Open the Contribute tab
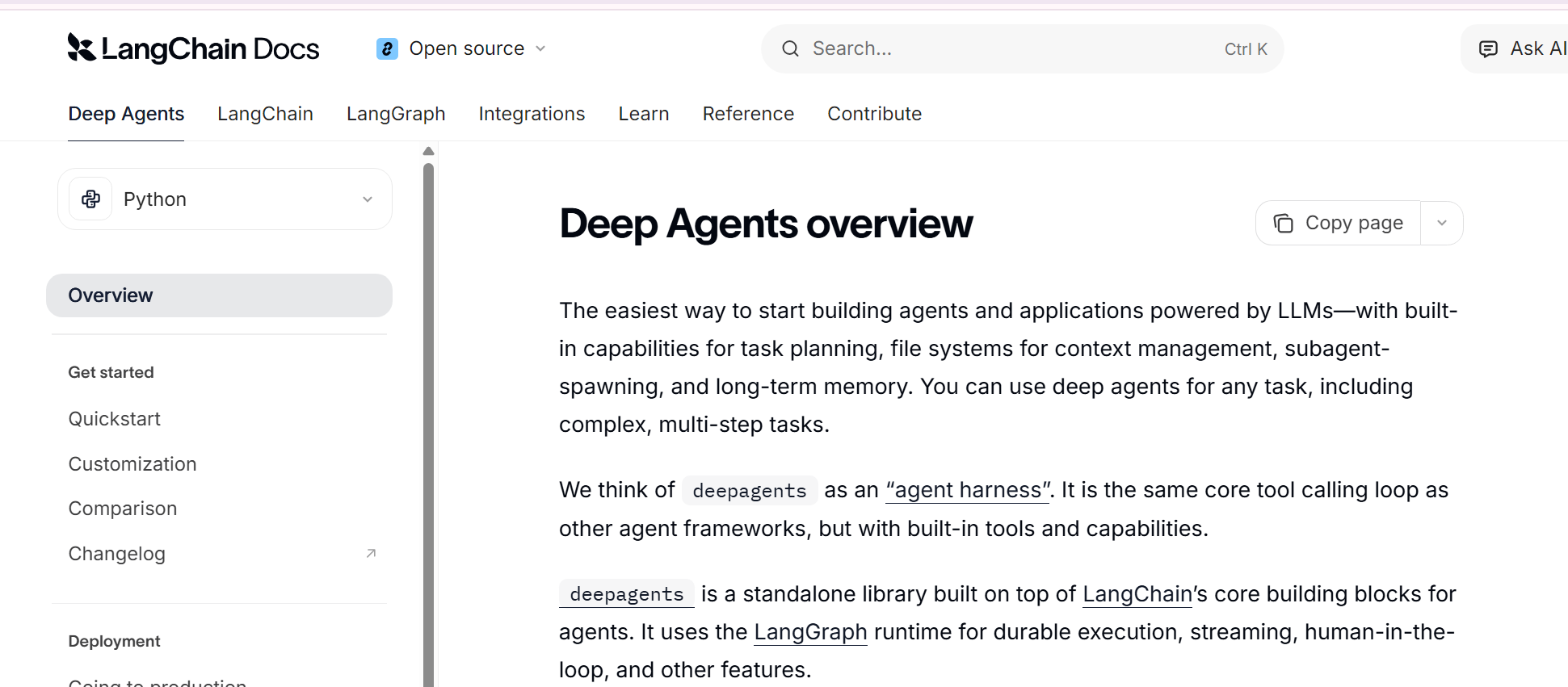The height and width of the screenshot is (687, 1568). [874, 114]
